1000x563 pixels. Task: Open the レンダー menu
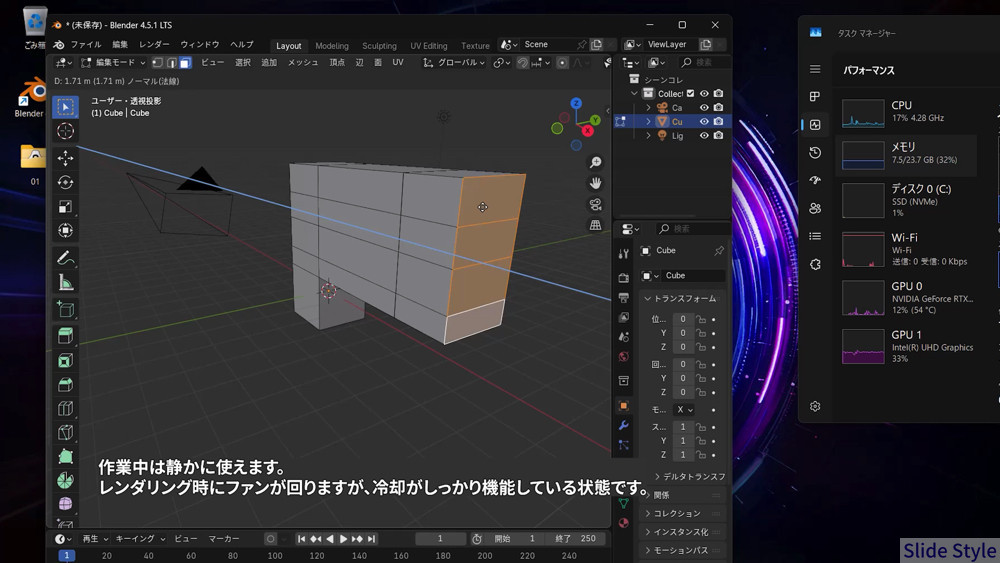point(154,45)
